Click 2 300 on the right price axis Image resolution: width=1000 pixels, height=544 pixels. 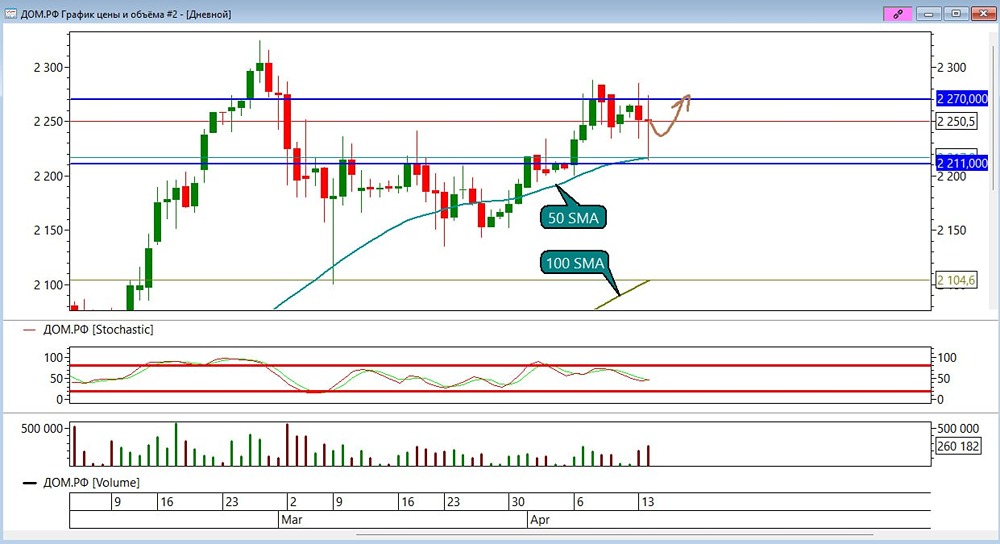click(952, 68)
